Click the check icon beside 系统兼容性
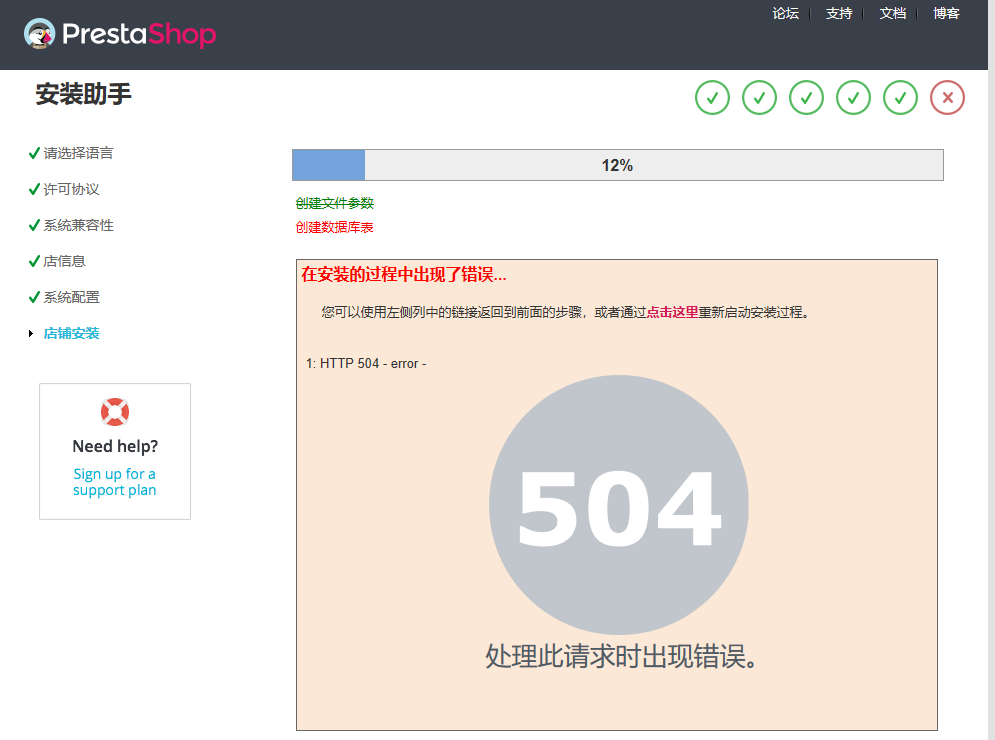 tap(33, 225)
